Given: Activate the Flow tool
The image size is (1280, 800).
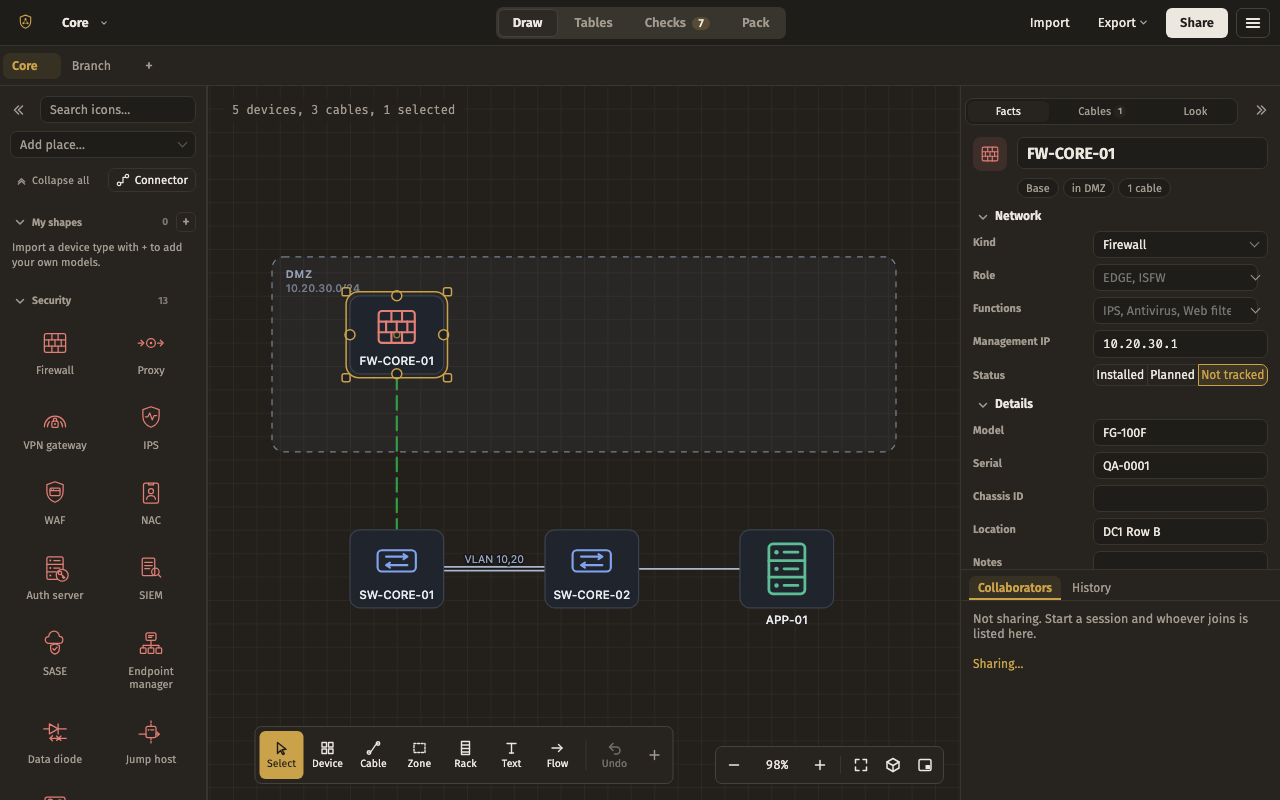Looking at the screenshot, I should 557,755.
